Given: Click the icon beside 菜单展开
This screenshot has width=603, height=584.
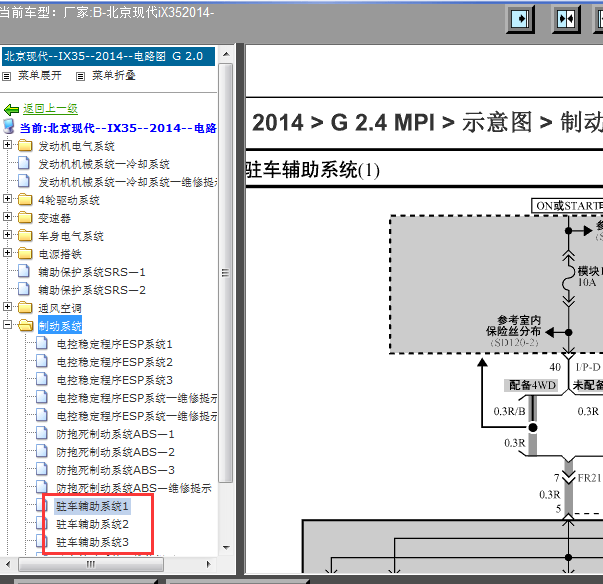Looking at the screenshot, I should [x=7, y=77].
